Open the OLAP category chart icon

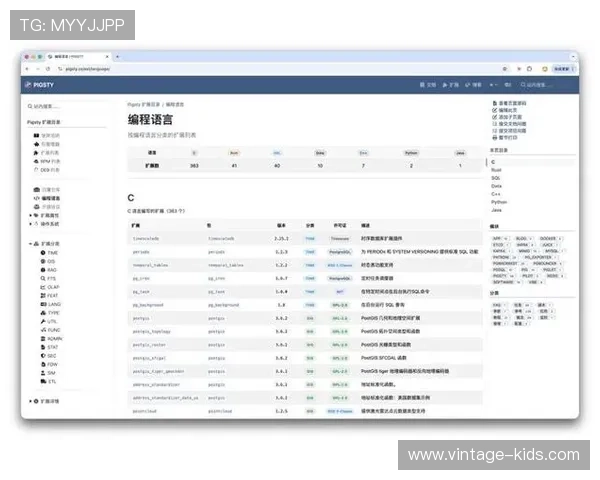(x=43, y=287)
